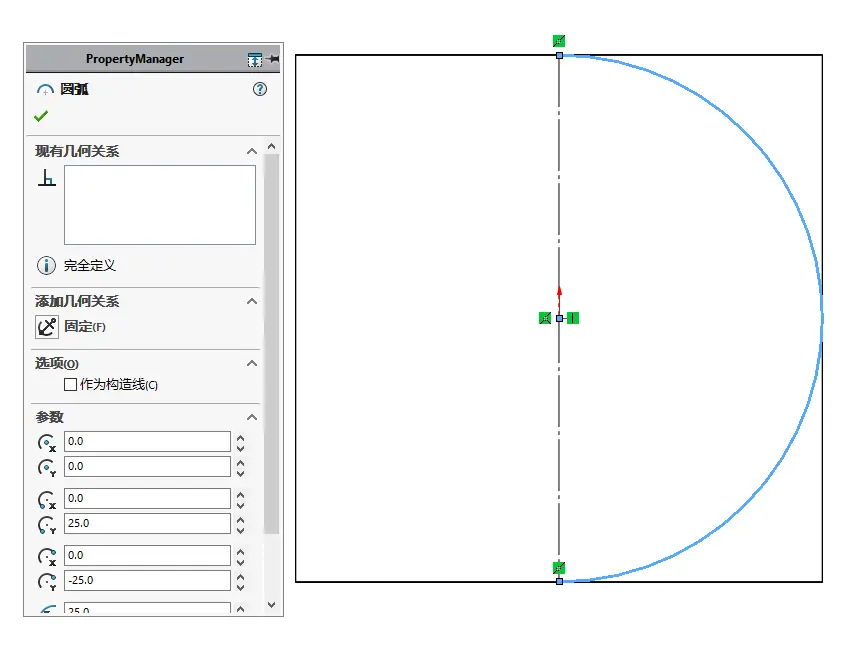Click the coincident relation icon above top endpoint
Viewport: 855px width, 645px height.
(559, 41)
